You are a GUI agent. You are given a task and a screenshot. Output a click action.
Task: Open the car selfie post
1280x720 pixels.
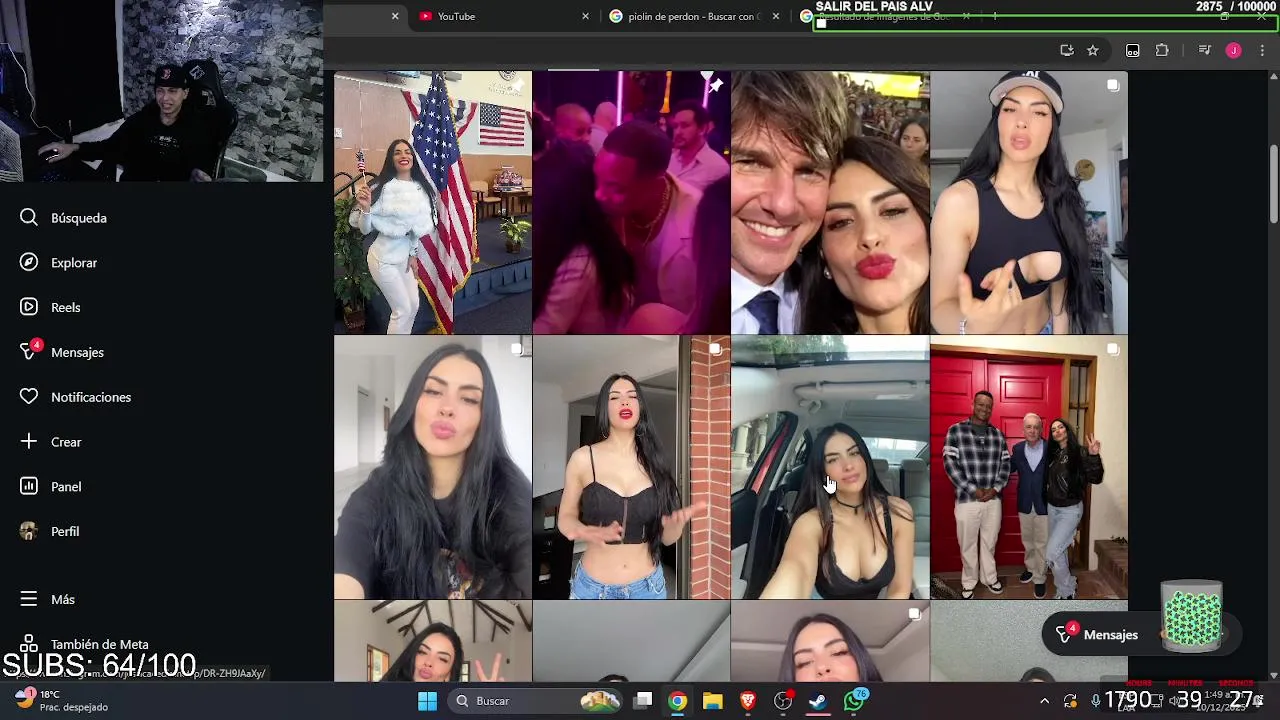coord(830,467)
